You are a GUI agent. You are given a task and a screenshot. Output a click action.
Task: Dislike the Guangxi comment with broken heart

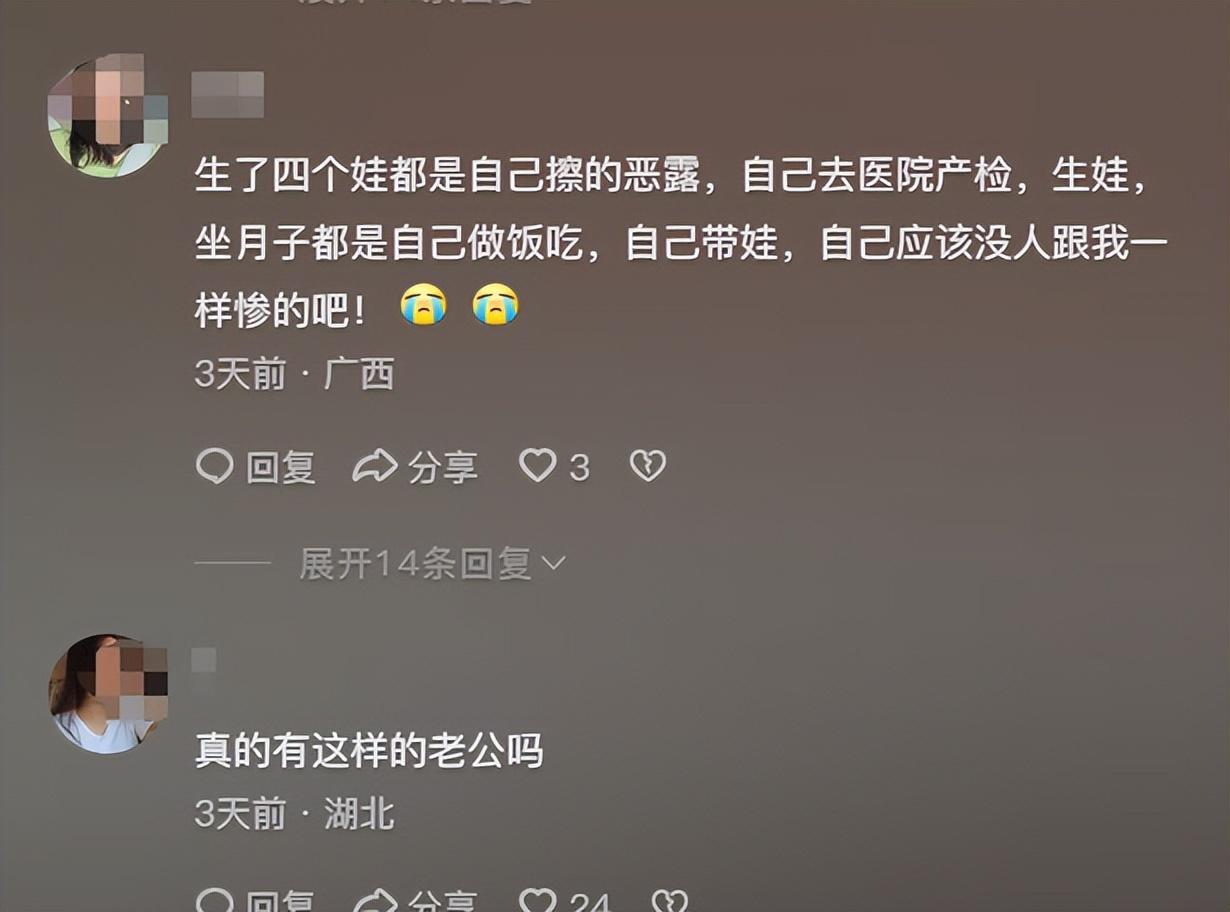tap(648, 465)
